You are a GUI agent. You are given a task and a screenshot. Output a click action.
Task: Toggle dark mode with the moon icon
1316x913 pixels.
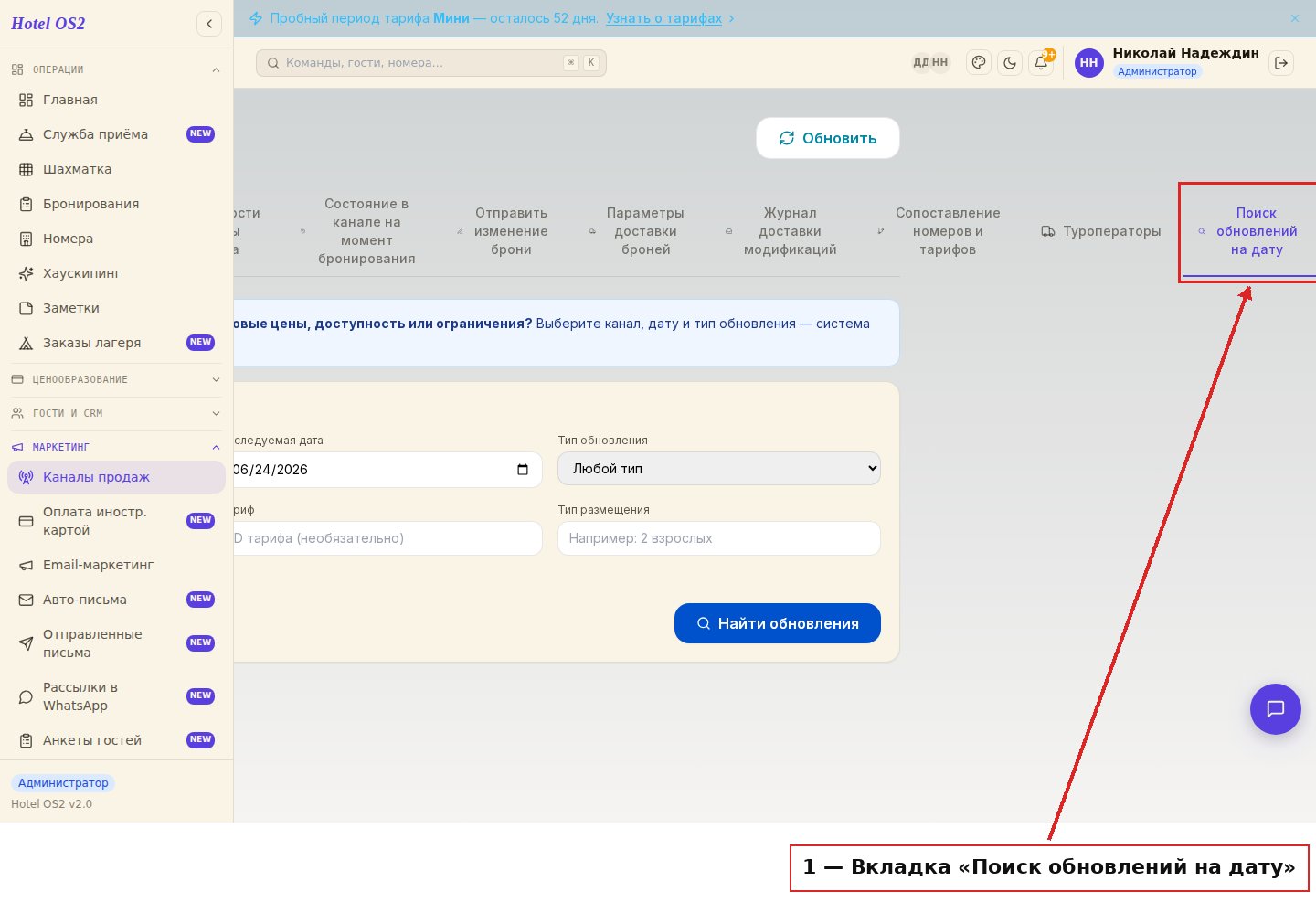click(1010, 63)
